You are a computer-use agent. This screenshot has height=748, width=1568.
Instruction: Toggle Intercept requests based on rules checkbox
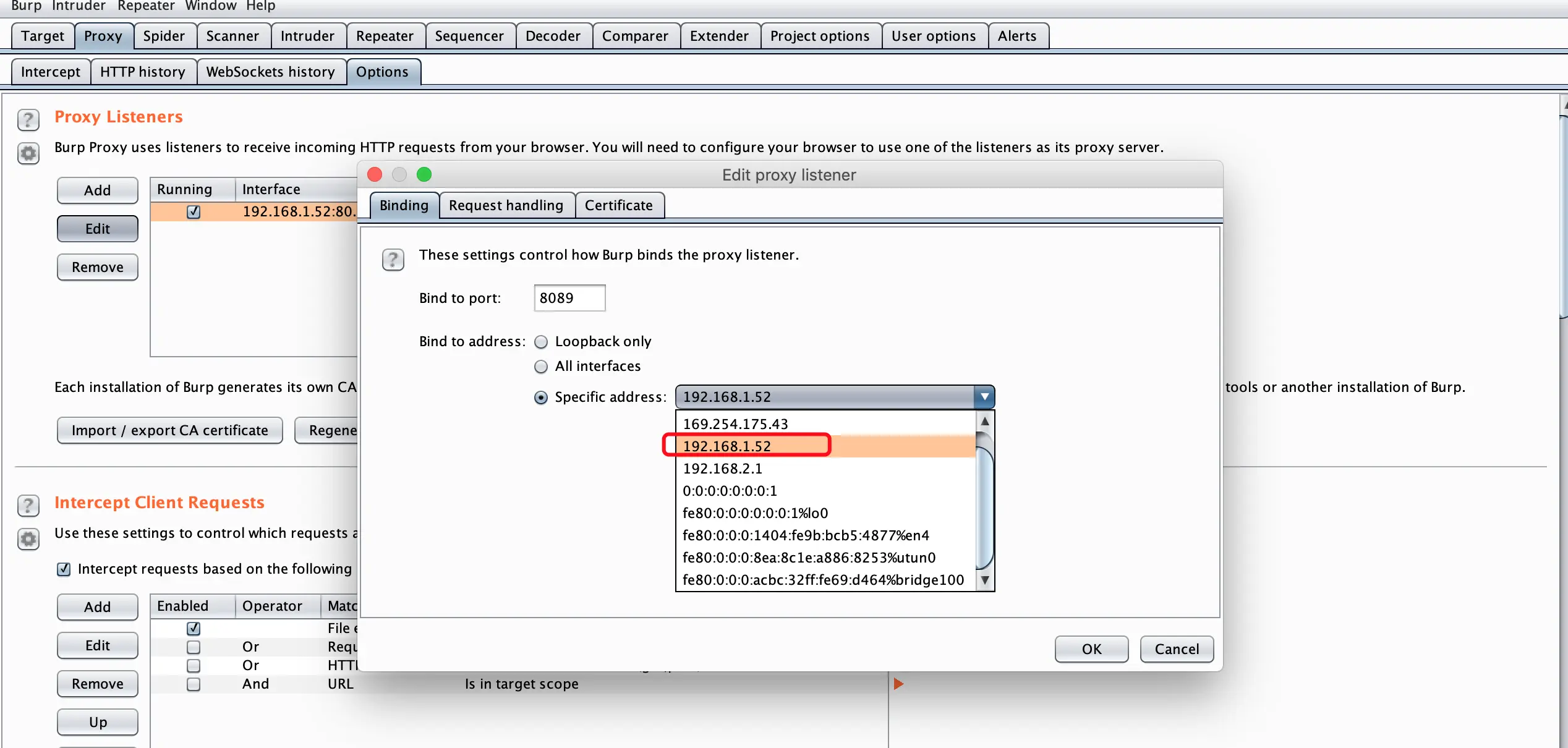[64, 569]
